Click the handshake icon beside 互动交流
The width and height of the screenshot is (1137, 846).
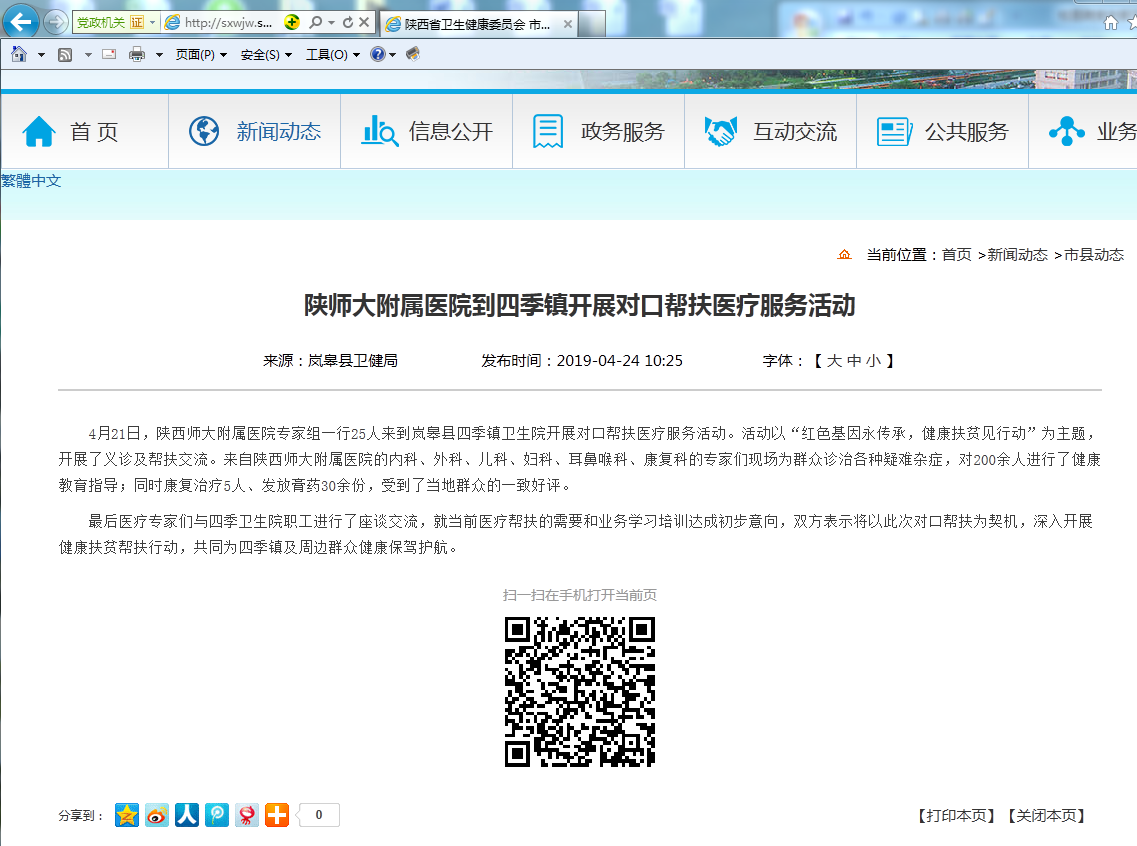(x=721, y=132)
